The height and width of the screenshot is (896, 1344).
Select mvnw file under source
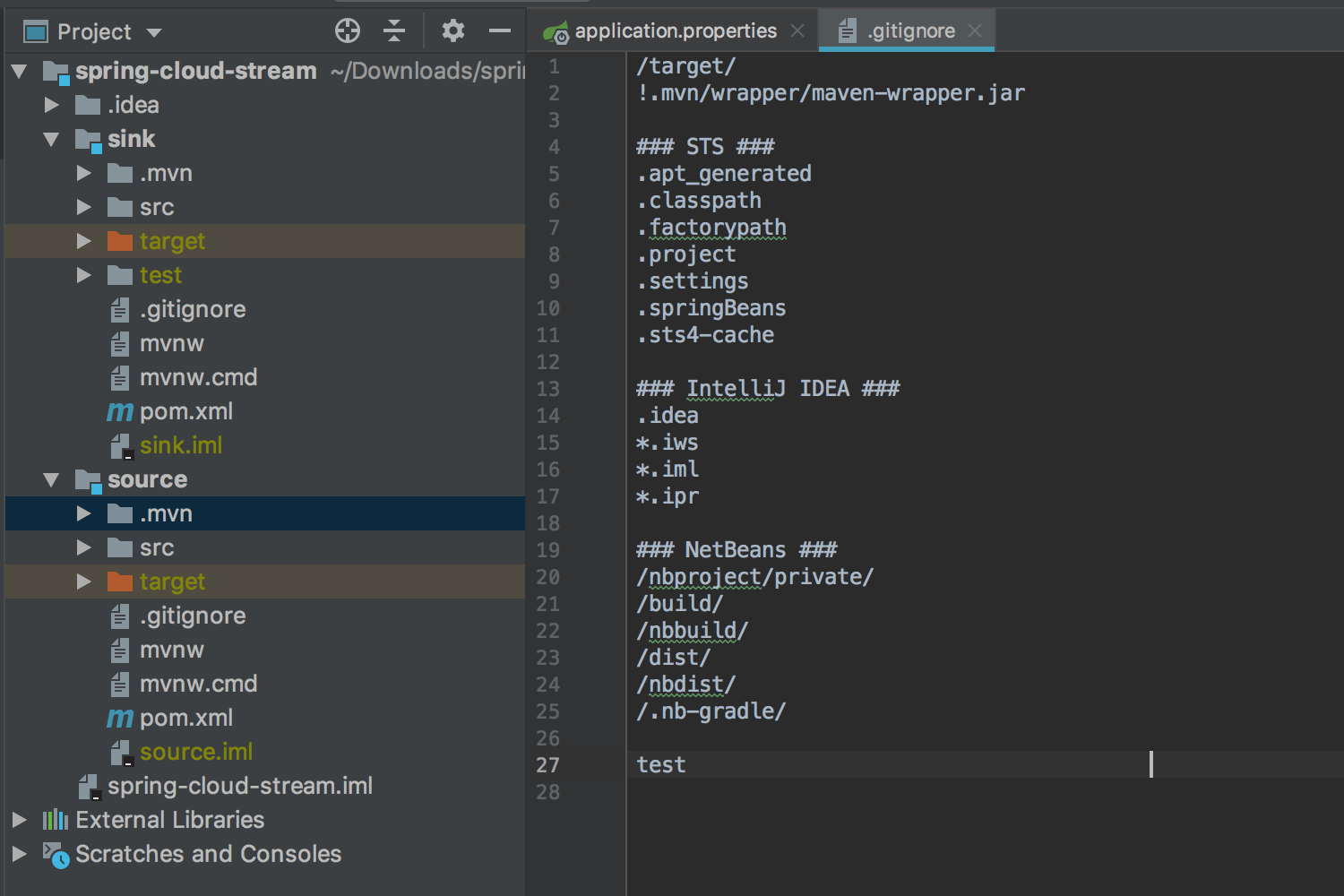172,650
